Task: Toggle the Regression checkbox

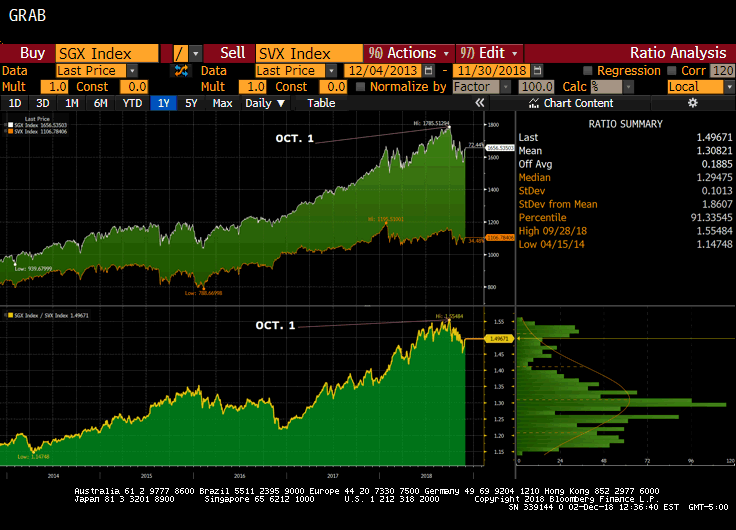Action: click(x=587, y=71)
